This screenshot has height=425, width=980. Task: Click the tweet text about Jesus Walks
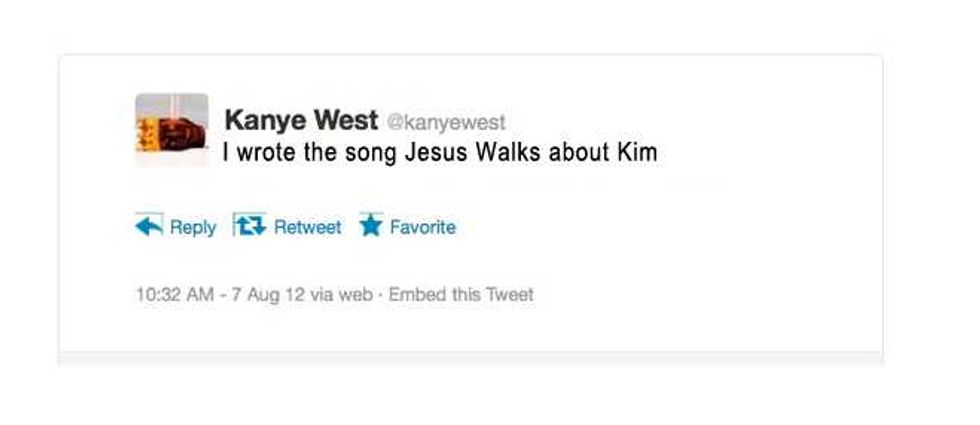(440, 154)
